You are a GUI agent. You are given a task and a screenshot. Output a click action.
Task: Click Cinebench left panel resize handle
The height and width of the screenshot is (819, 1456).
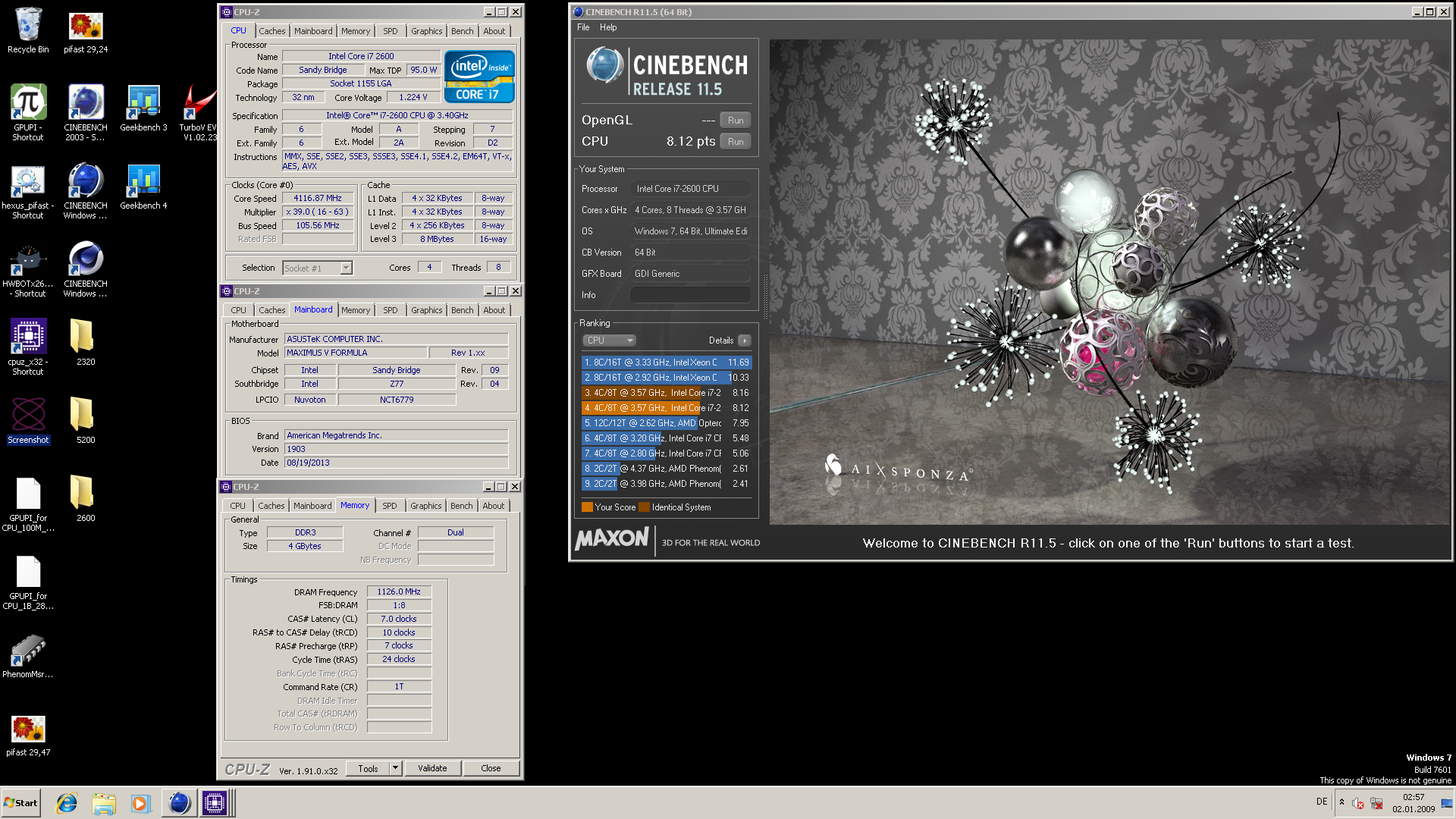[765, 296]
